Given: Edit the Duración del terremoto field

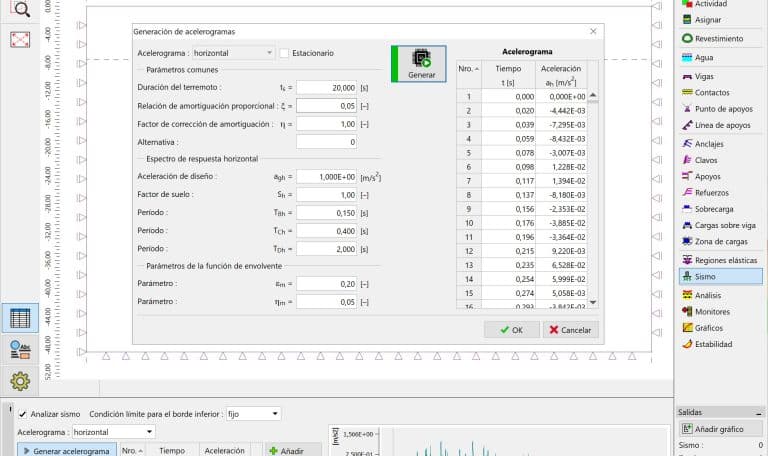Looking at the screenshot, I should (x=327, y=88).
